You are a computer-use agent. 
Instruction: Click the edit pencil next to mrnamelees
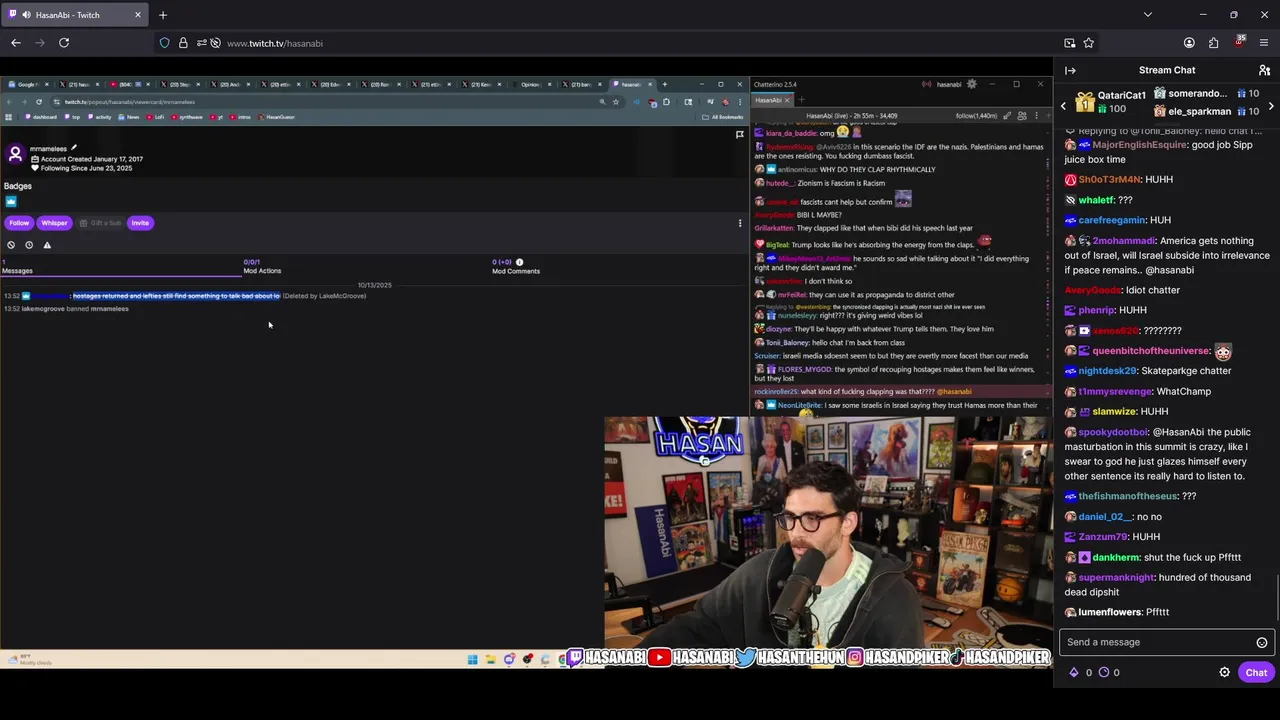[74, 148]
